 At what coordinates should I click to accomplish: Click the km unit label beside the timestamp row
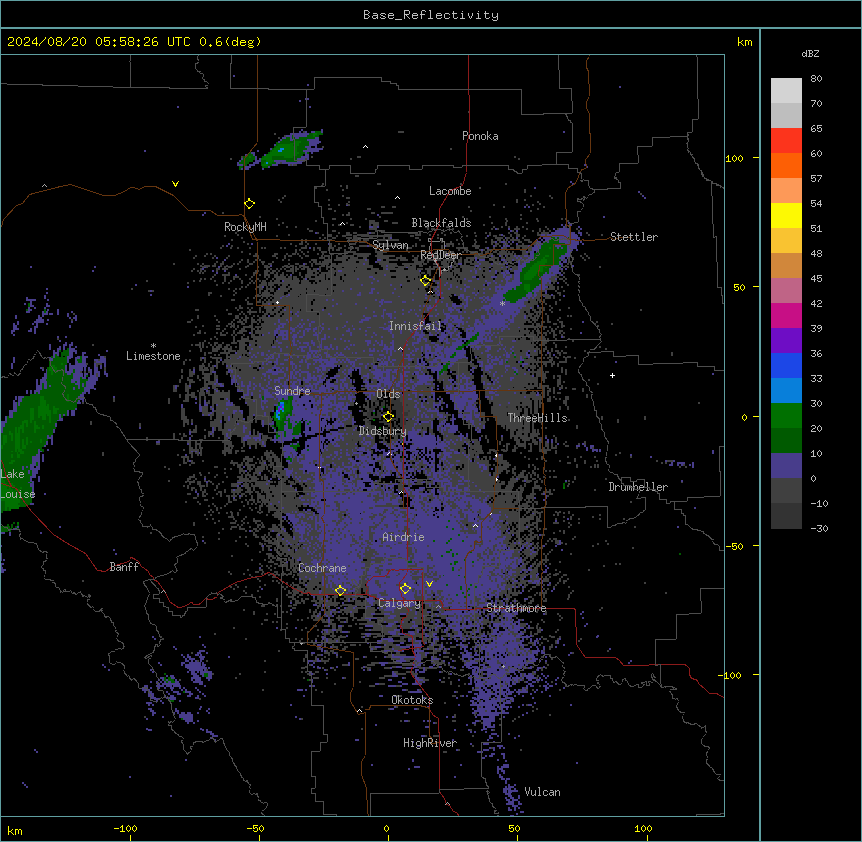tap(745, 42)
